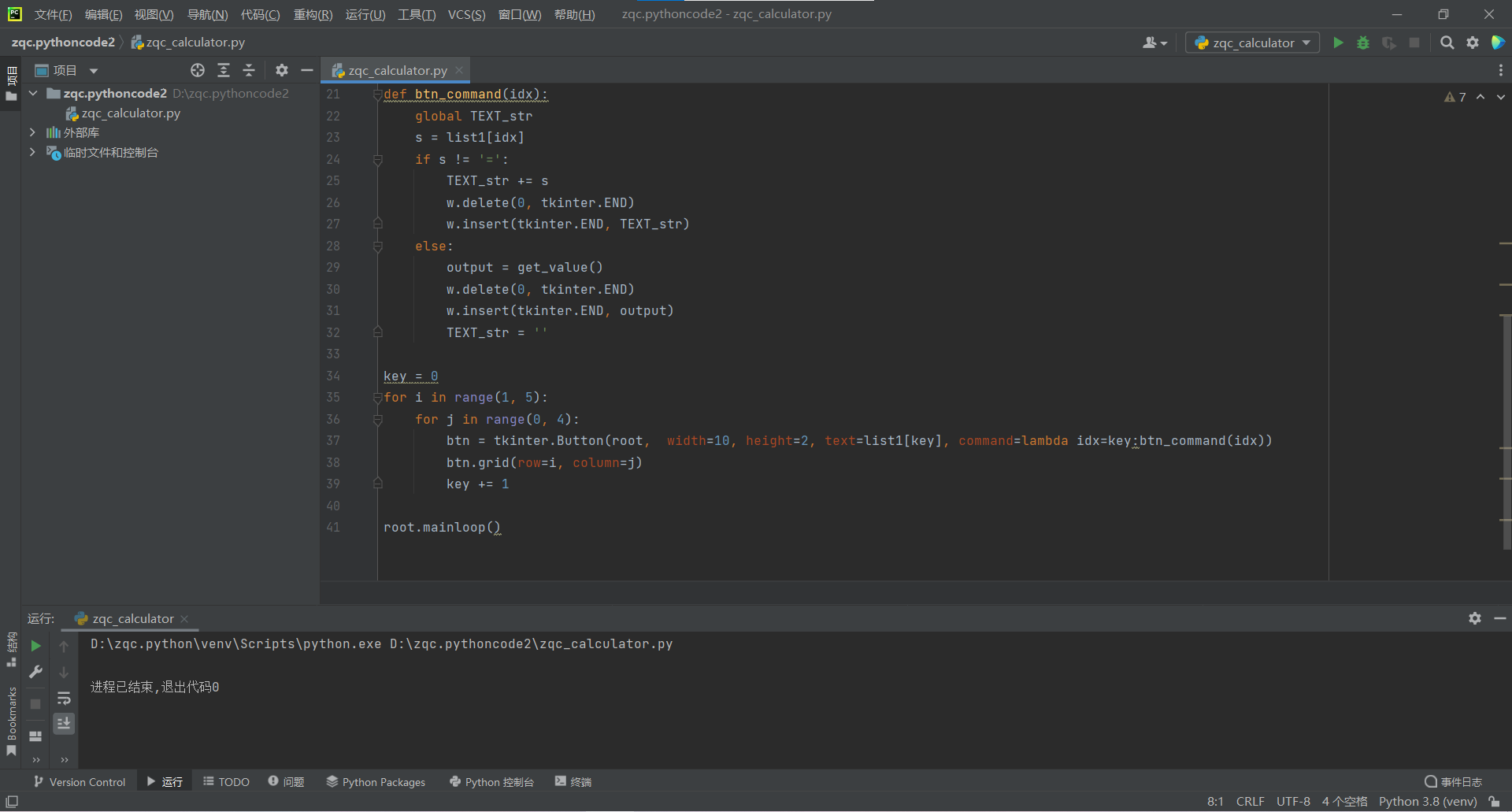Image resolution: width=1512 pixels, height=812 pixels.
Task: Run the zqc_calculator configuration from the toolbar
Action: pos(1338,43)
